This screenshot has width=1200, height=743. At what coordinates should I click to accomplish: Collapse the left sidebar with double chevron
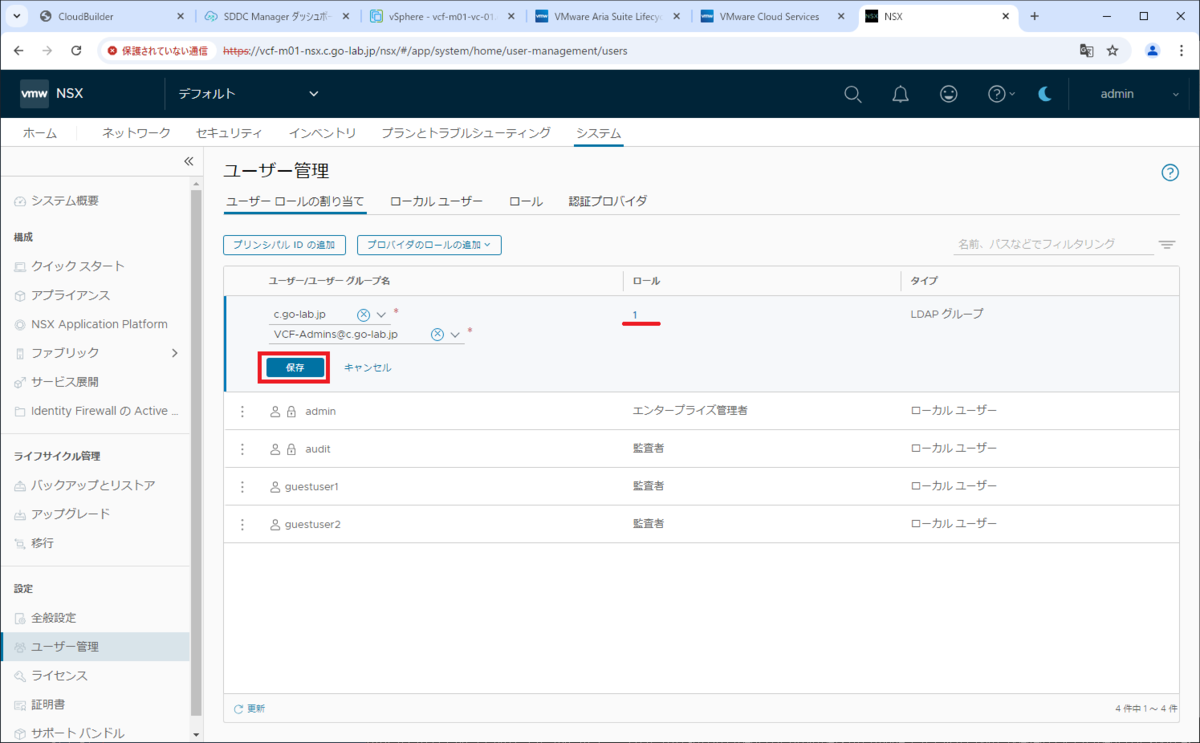coord(188,161)
